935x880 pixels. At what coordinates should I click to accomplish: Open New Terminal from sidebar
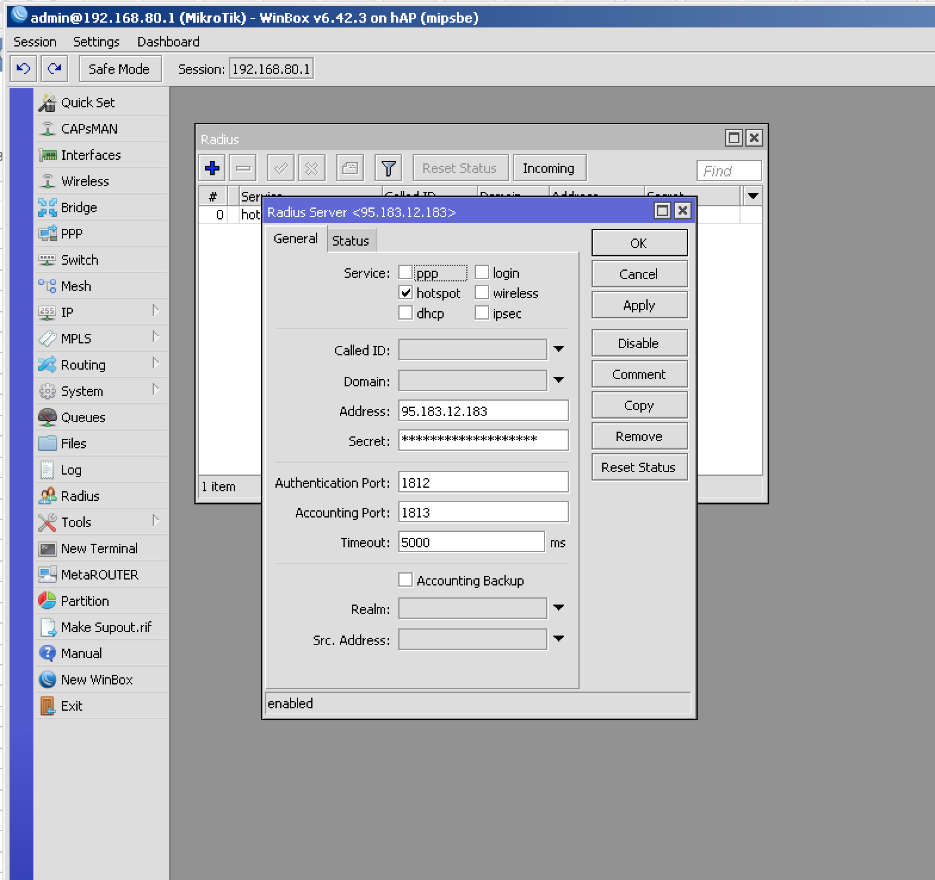point(101,549)
